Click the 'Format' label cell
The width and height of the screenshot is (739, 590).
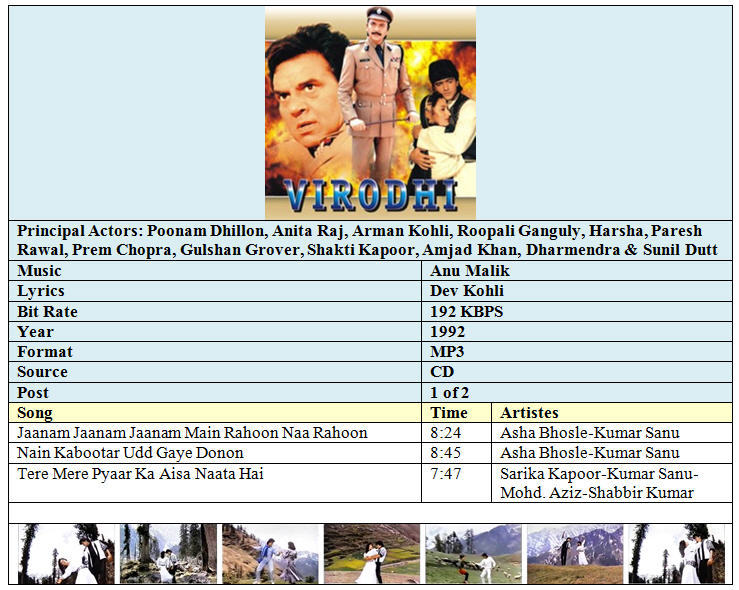215,352
